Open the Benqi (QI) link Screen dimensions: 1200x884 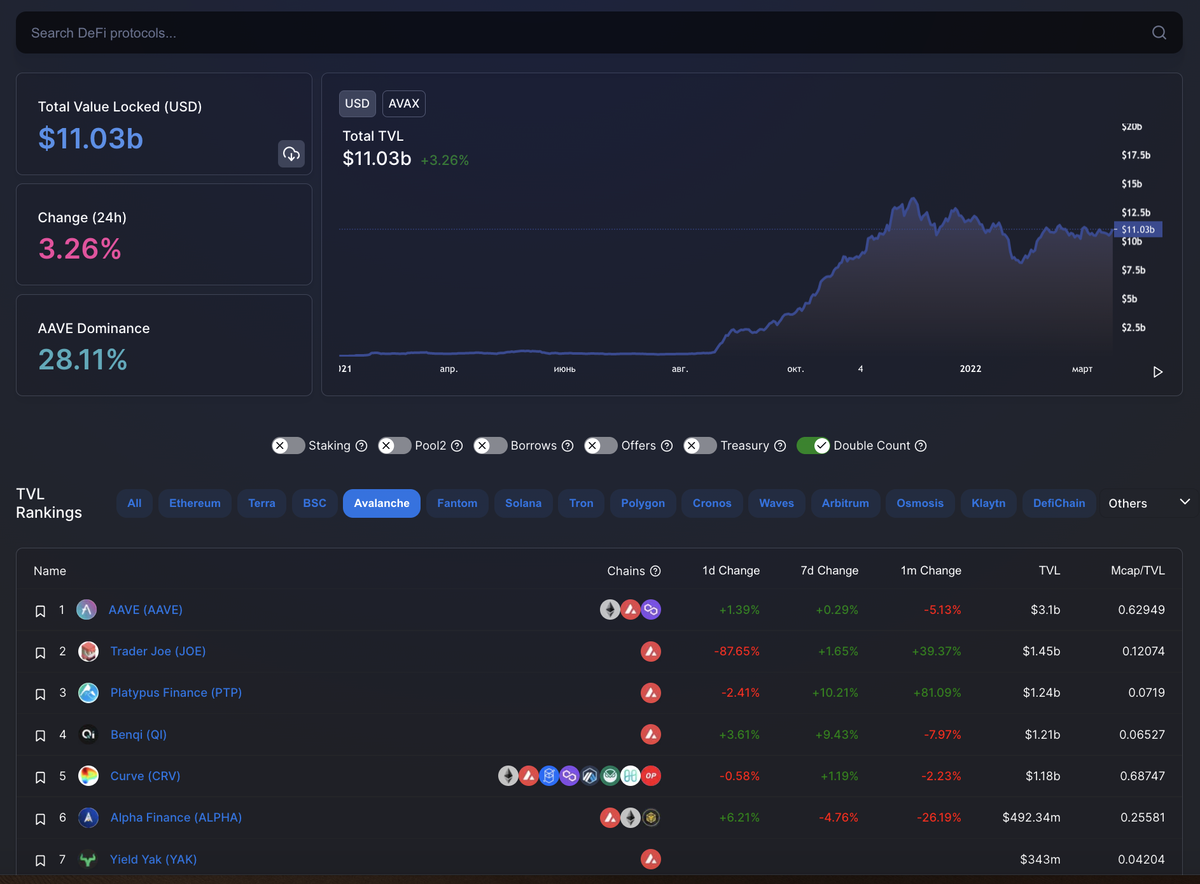(x=139, y=735)
